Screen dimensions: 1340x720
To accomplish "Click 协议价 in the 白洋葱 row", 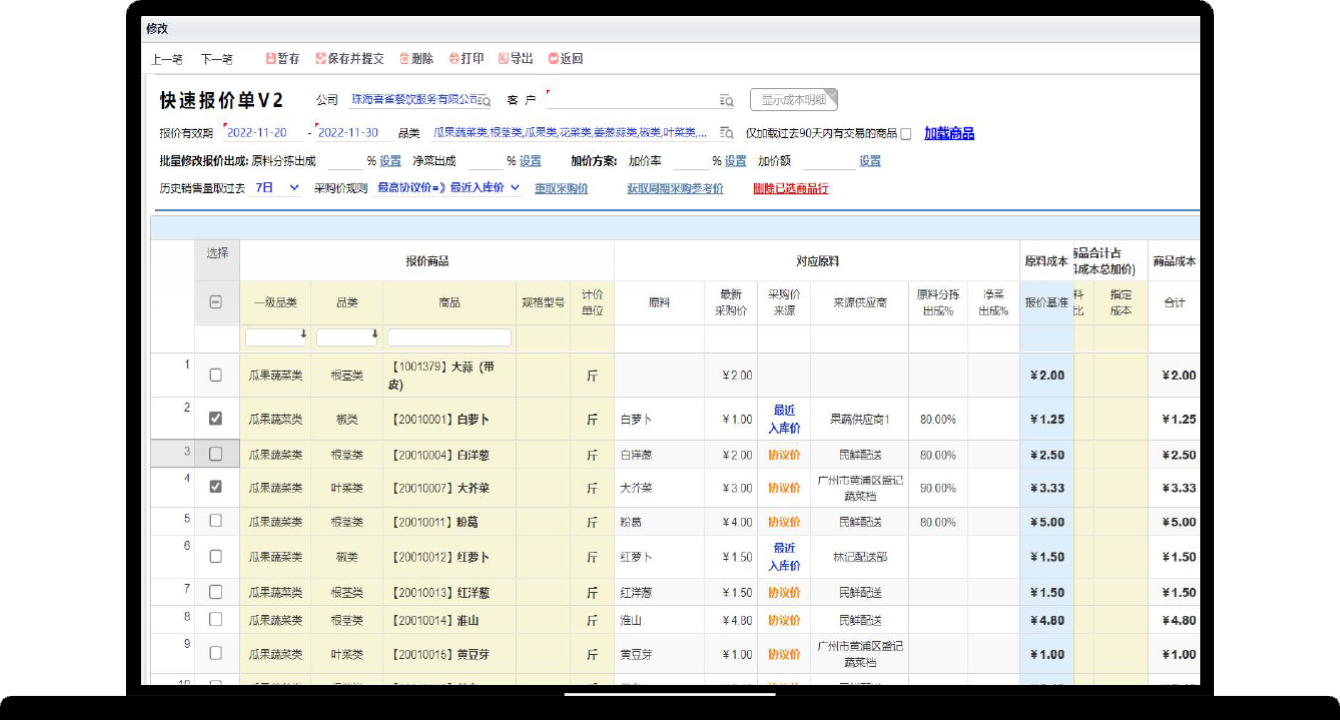I will pyautogui.click(x=784, y=455).
